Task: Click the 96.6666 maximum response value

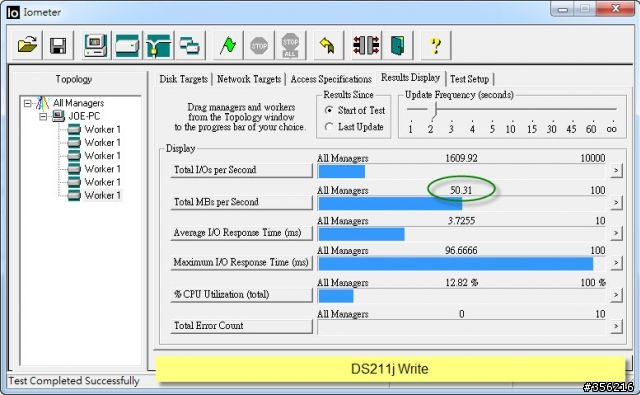Action: coord(461,250)
